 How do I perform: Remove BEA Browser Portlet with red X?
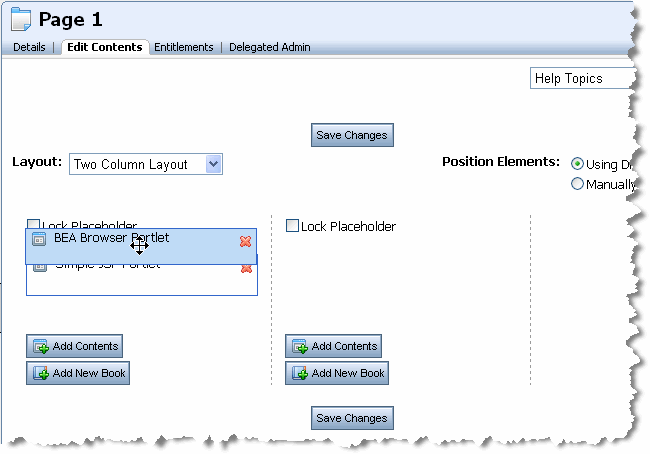(x=245, y=241)
